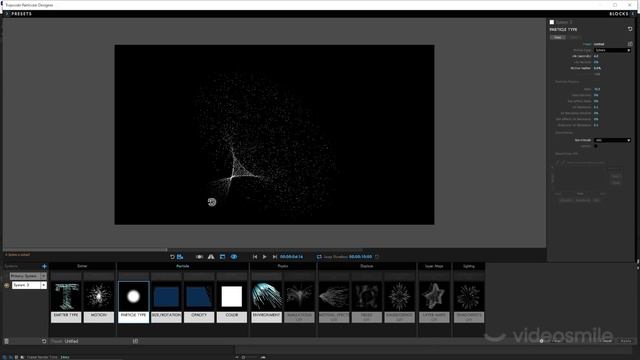Open the Particle Type Sphere dropdown

(x=612, y=50)
